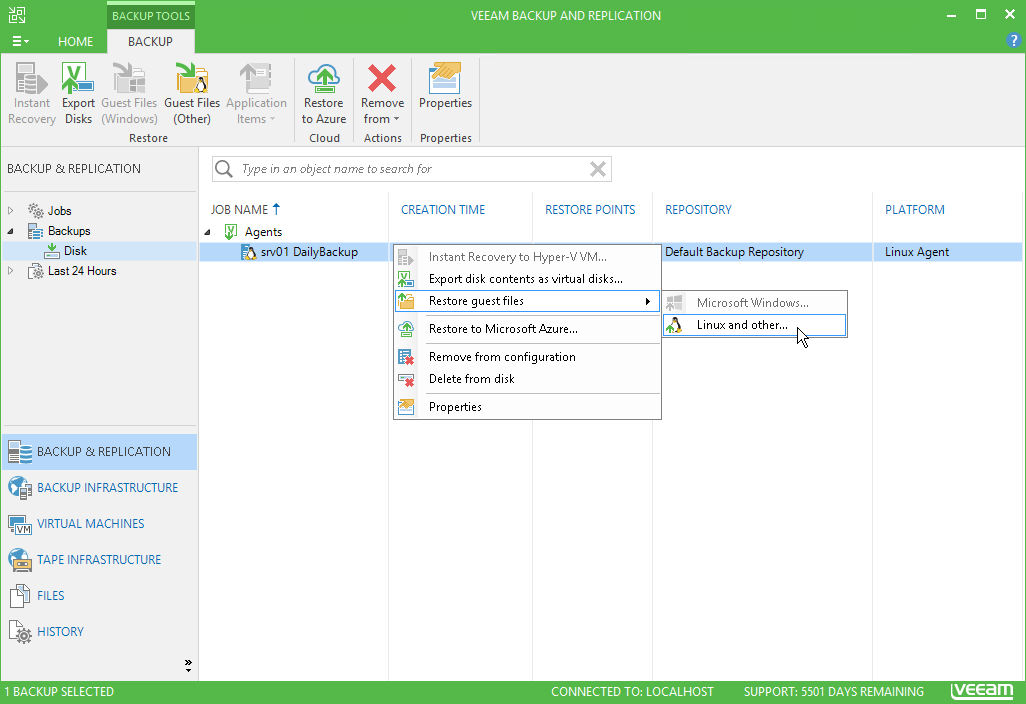Open Application Items ribbon dropdown
The height and width of the screenshot is (704, 1026).
click(256, 93)
